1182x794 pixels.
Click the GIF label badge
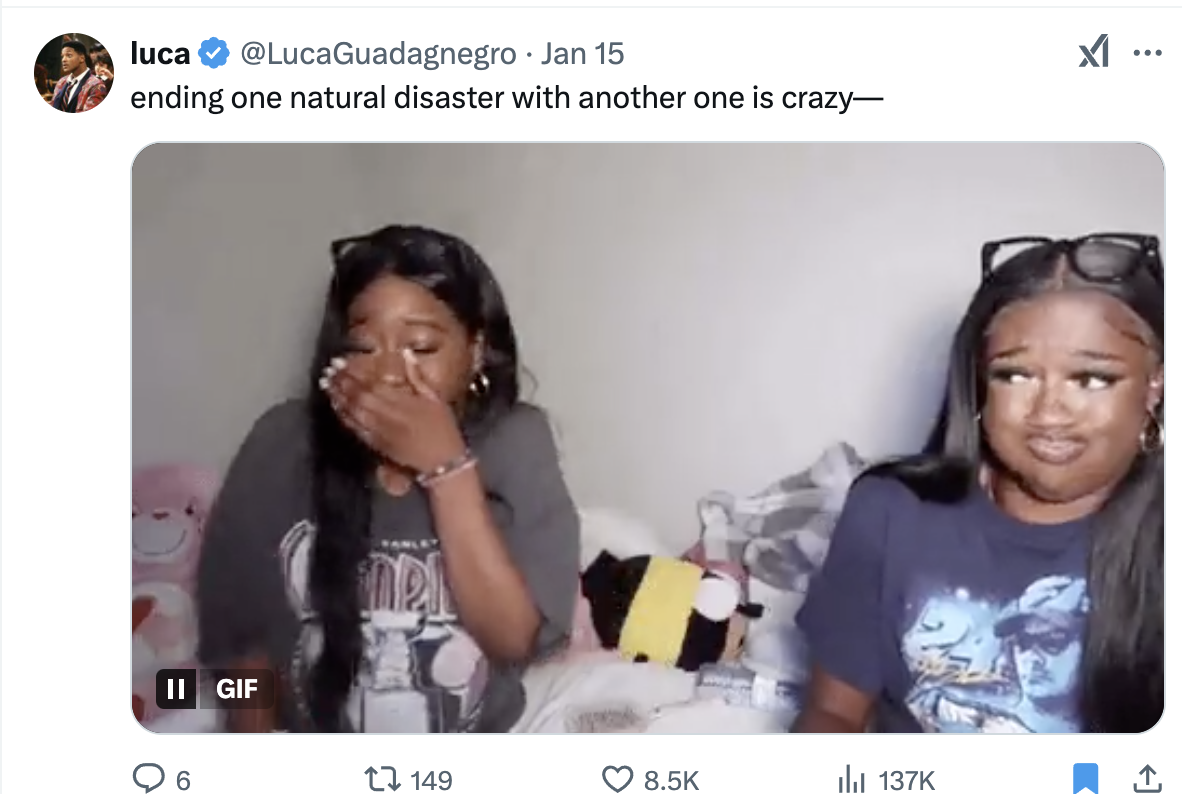coord(236,688)
